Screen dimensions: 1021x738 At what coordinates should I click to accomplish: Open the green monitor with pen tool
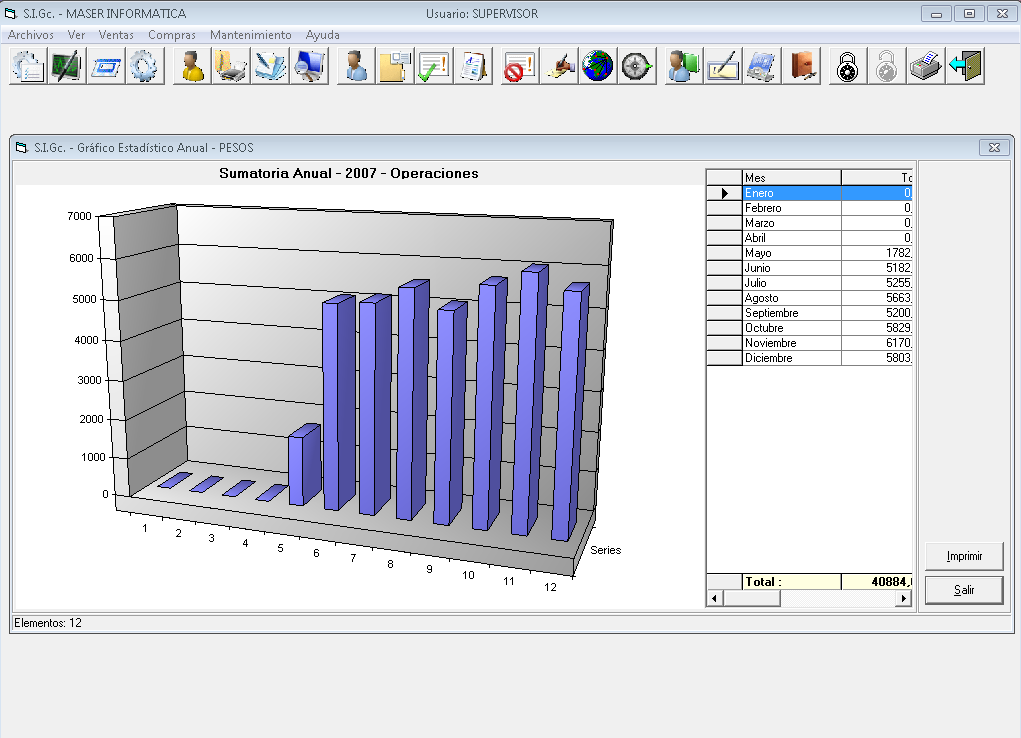click(x=67, y=66)
